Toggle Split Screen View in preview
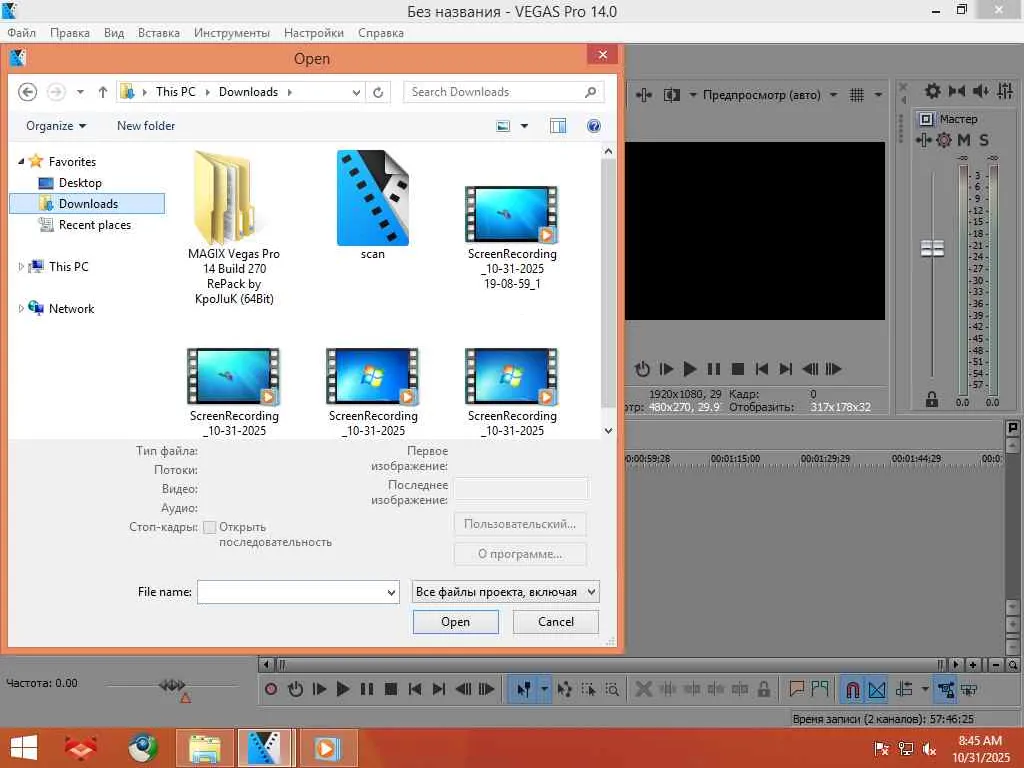Screen dimensions: 1024x768 671,95
